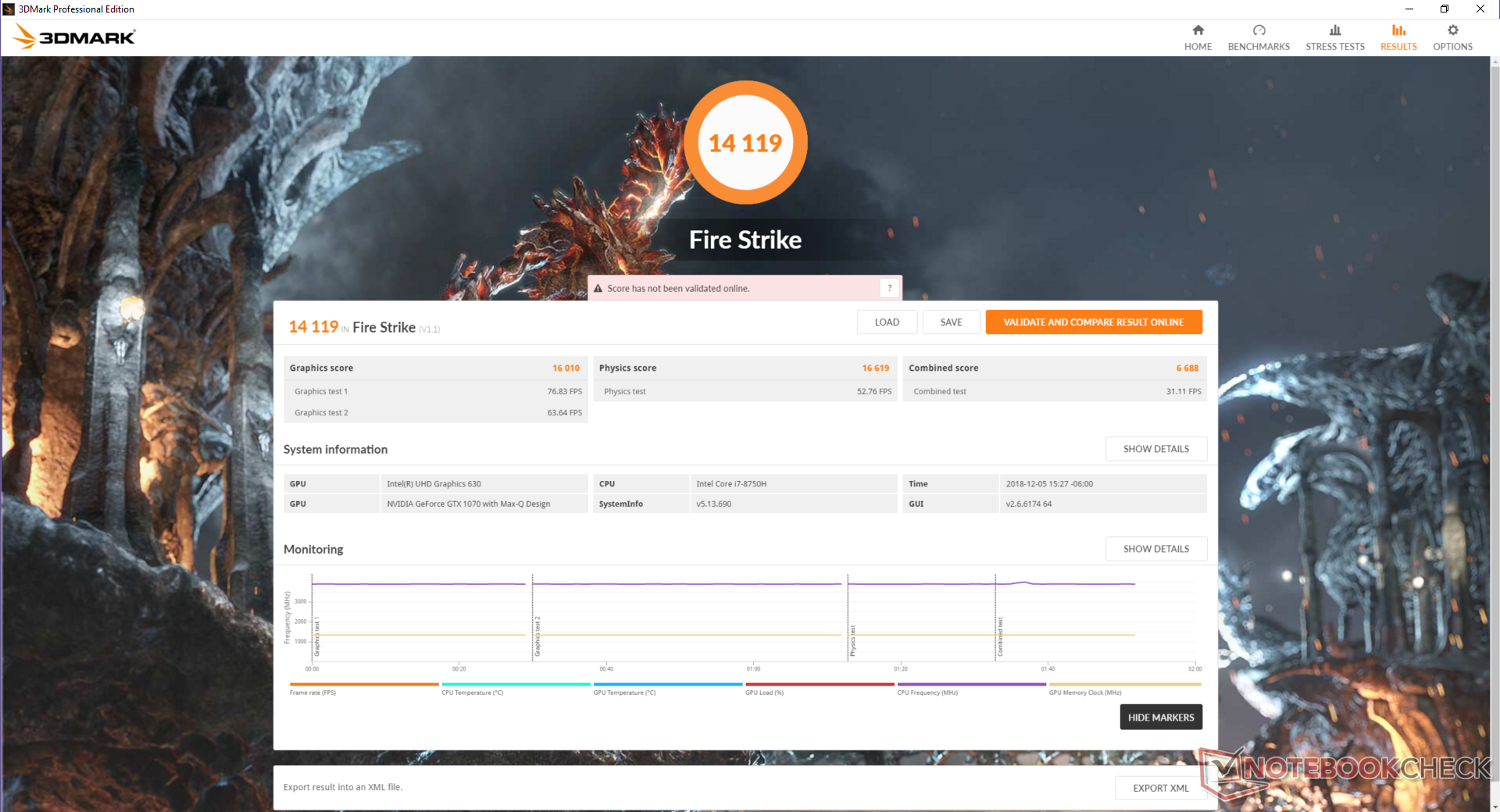Select the RESULTS menu label

pos(1398,47)
